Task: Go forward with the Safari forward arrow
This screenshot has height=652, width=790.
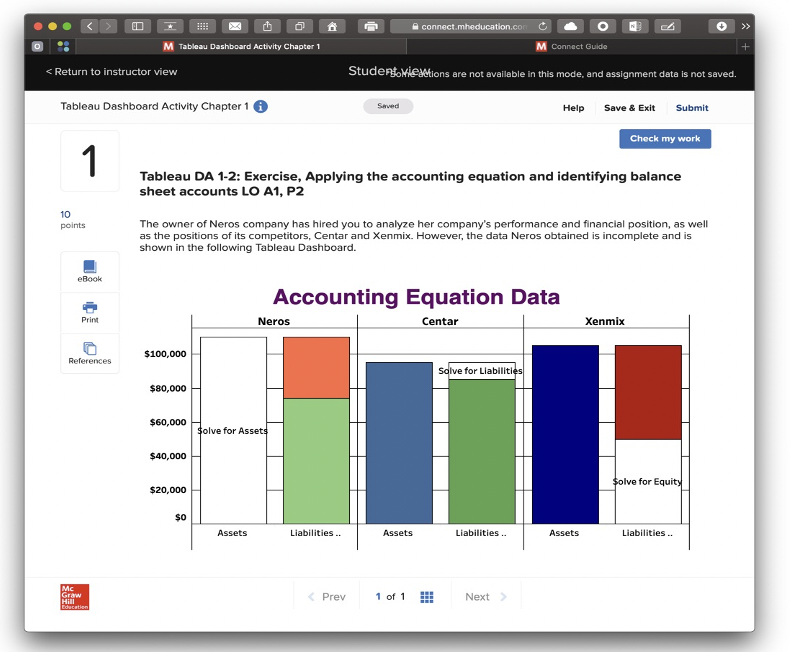Action: 108,26
